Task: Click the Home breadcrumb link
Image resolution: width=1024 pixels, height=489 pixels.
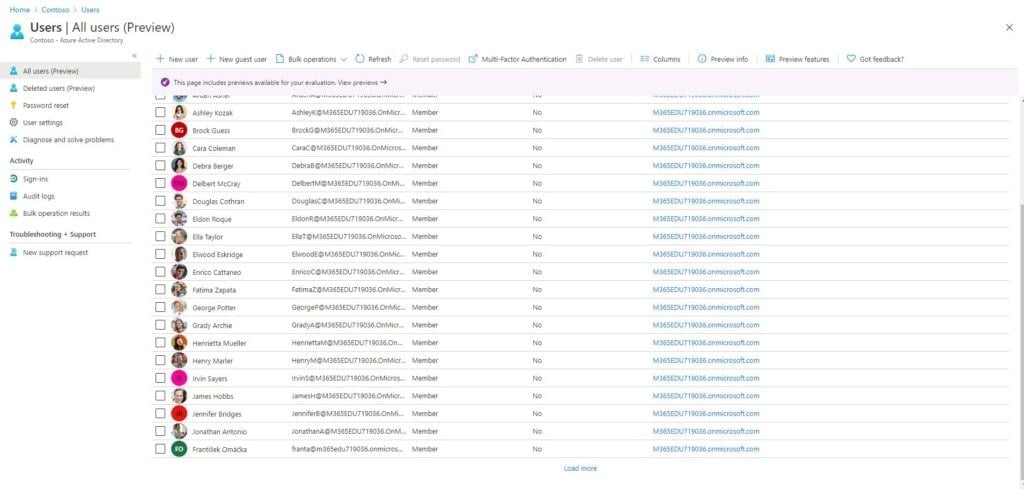Action: click(x=20, y=10)
